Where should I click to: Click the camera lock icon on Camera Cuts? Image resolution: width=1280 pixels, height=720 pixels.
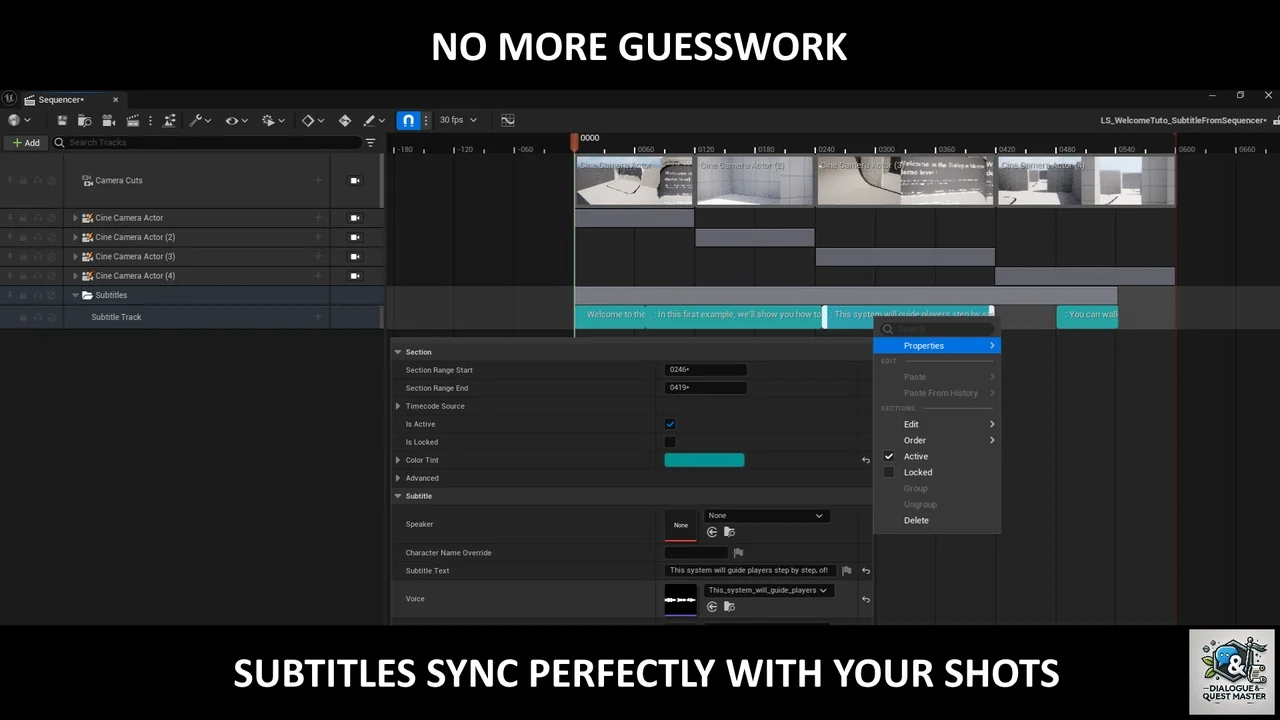pyautogui.click(x=354, y=181)
